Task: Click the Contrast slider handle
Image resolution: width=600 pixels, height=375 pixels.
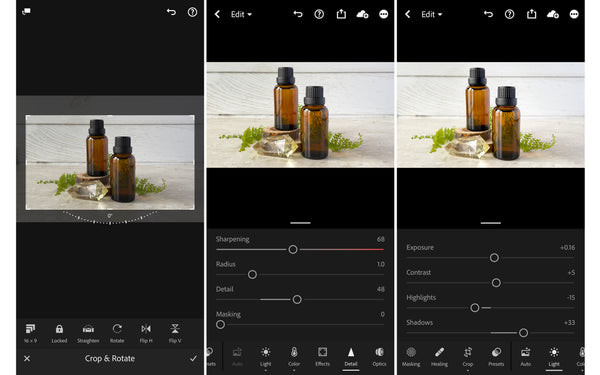Action: coord(496,283)
